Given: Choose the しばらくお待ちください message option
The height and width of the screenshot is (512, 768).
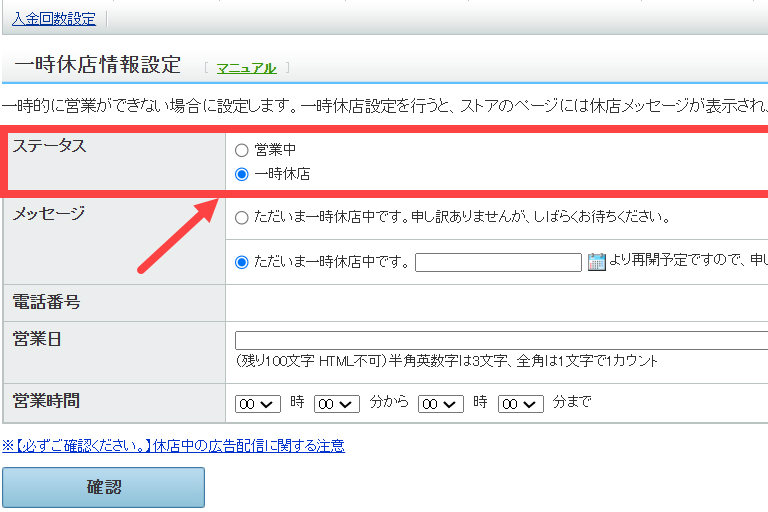Looking at the screenshot, I should click(241, 218).
